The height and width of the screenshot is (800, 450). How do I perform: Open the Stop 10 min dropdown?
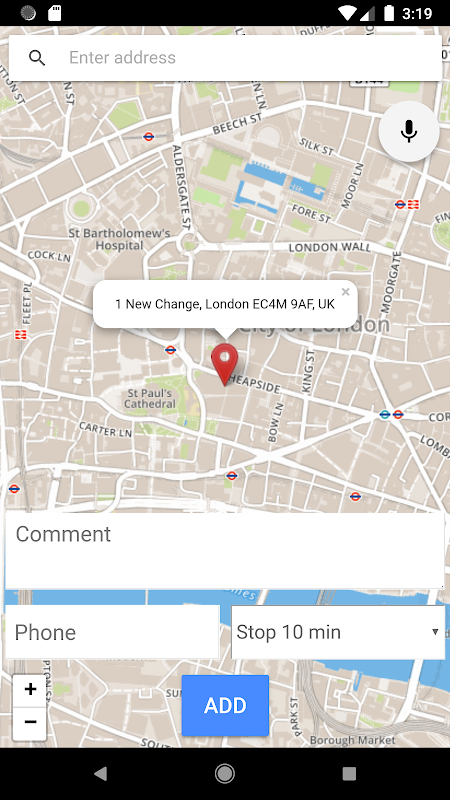[338, 632]
